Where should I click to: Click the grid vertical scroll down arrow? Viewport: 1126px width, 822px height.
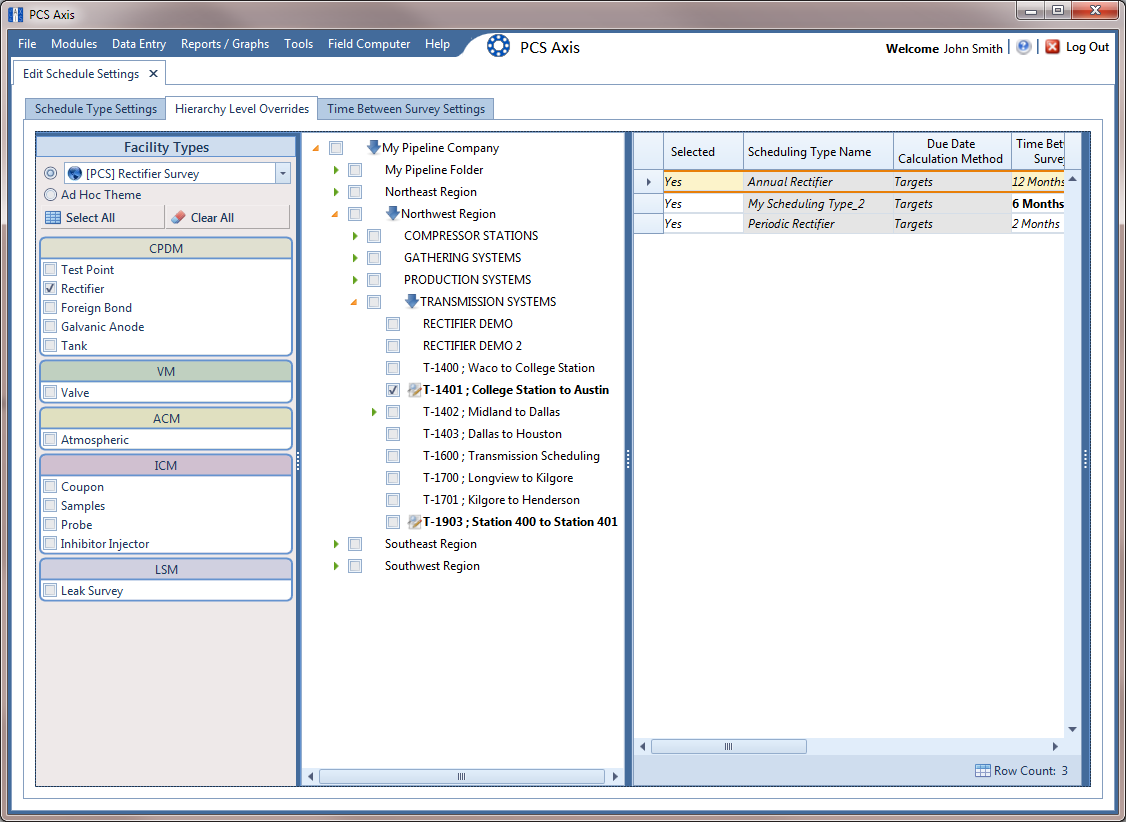tap(1072, 729)
